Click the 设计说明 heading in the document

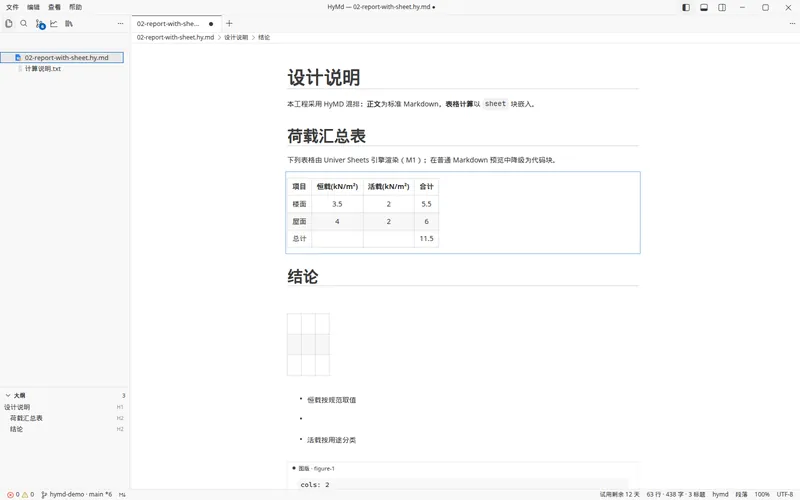tap(323, 78)
